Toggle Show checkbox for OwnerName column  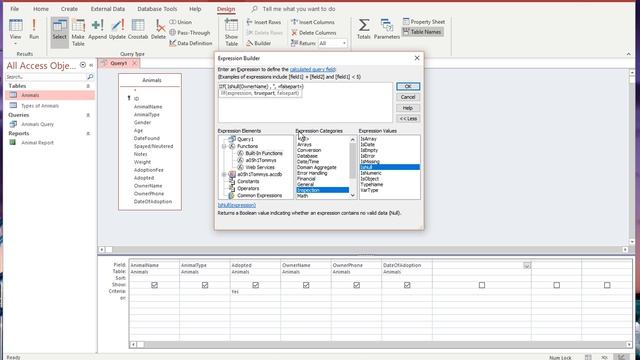click(x=306, y=285)
